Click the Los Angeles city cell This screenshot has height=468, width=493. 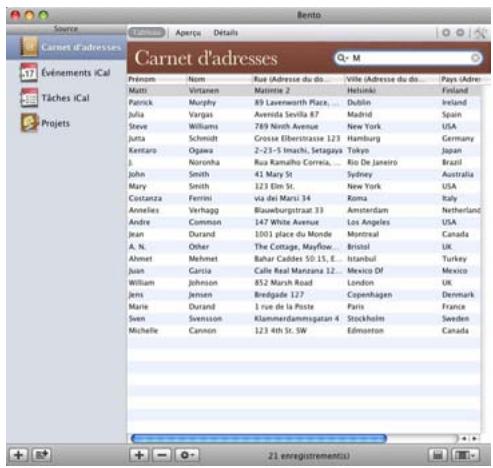pyautogui.click(x=368, y=222)
